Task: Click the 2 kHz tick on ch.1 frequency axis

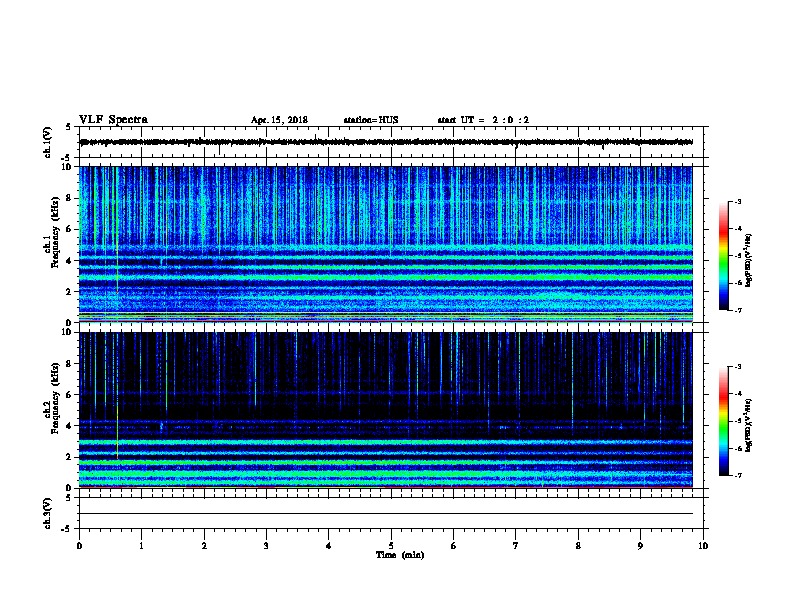Action: point(70,292)
